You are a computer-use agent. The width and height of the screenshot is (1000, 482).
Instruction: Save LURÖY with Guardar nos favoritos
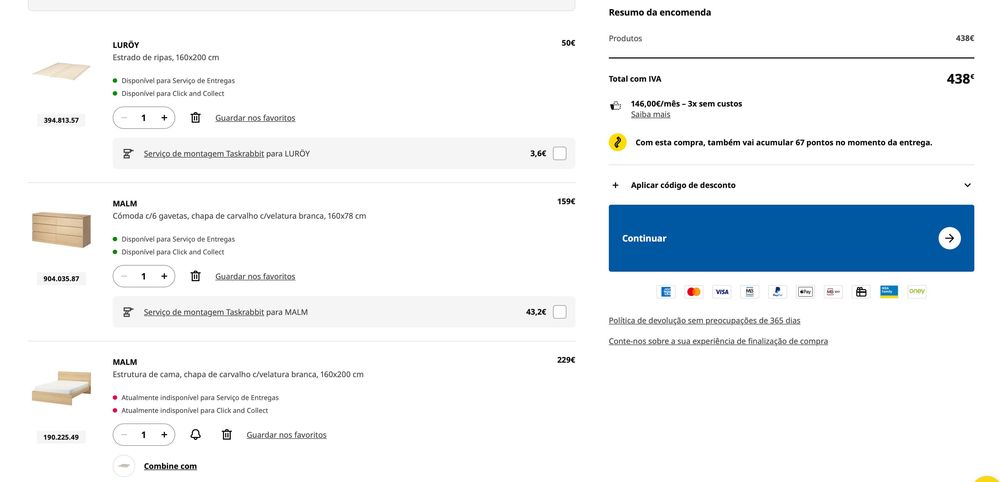tap(255, 118)
